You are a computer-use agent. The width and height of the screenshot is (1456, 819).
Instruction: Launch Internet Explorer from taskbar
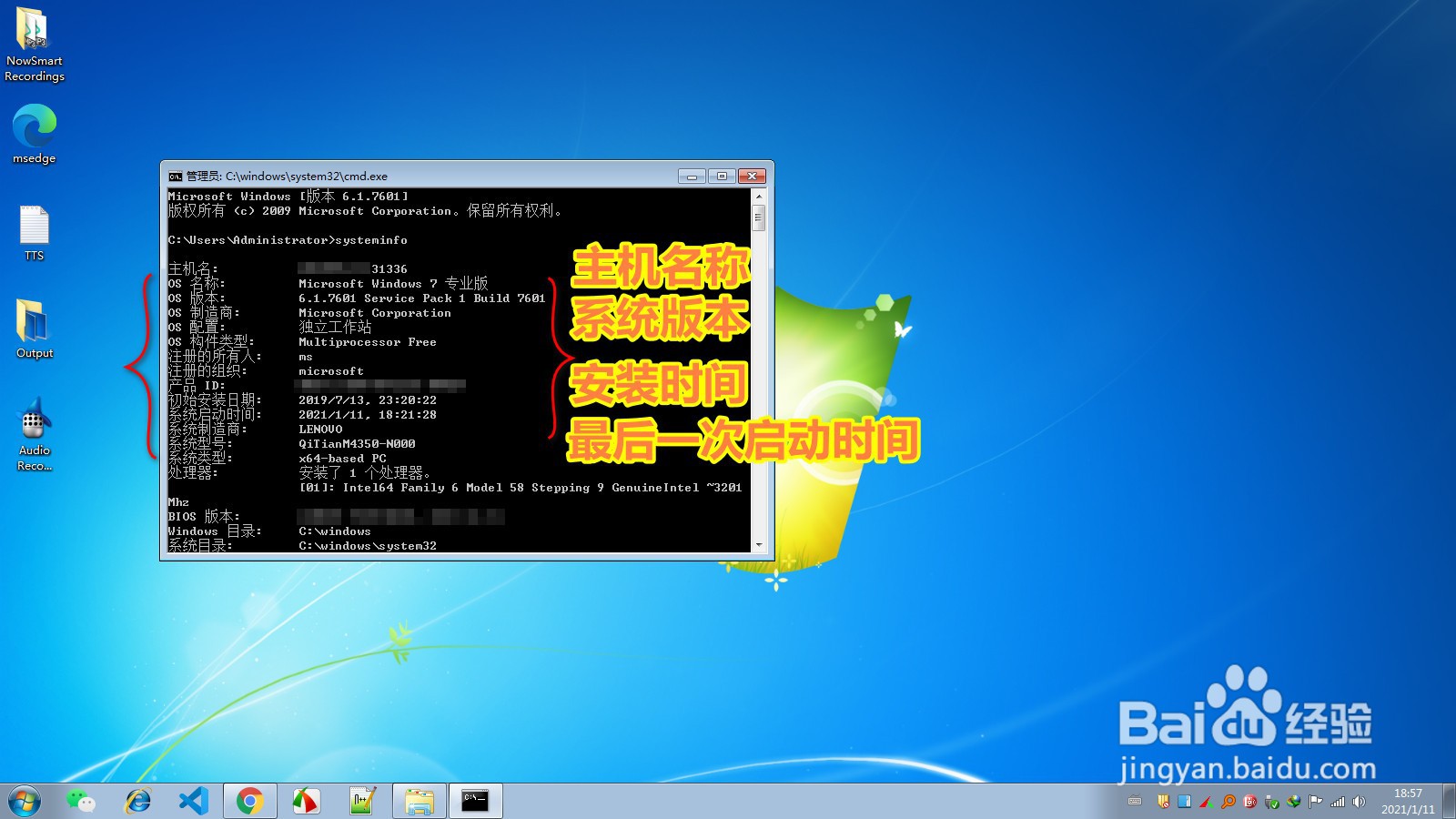(x=138, y=801)
